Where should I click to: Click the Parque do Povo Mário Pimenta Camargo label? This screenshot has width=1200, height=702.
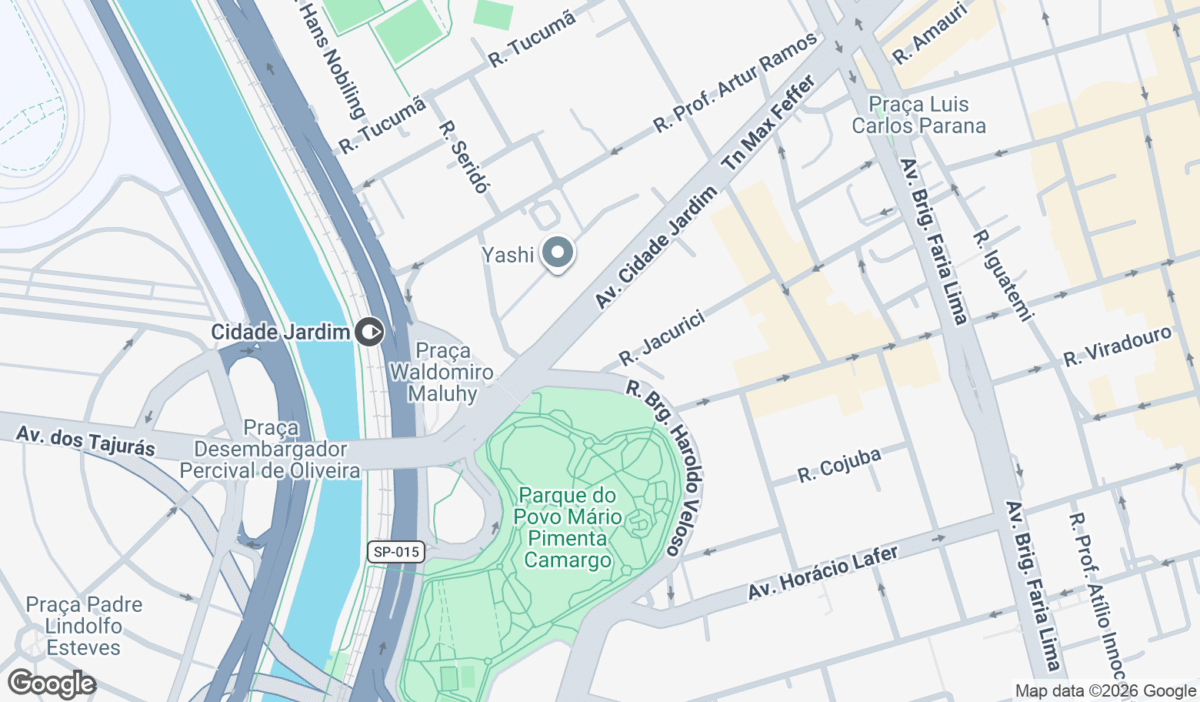568,528
